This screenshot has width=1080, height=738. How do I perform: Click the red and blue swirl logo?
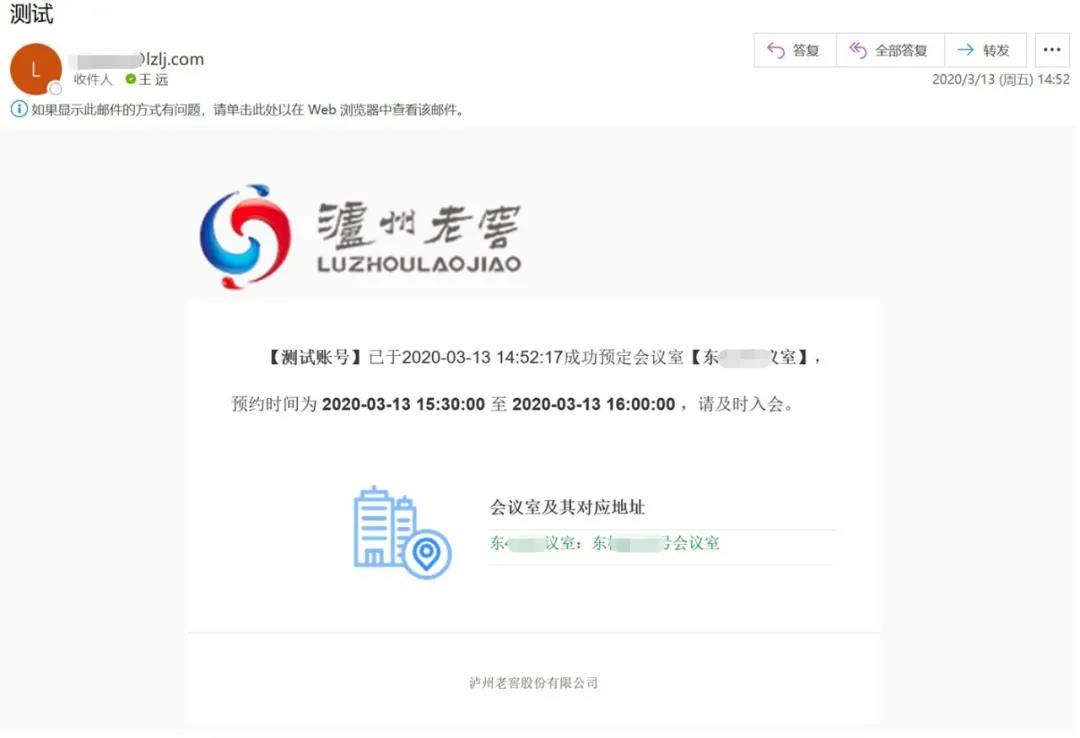point(246,237)
